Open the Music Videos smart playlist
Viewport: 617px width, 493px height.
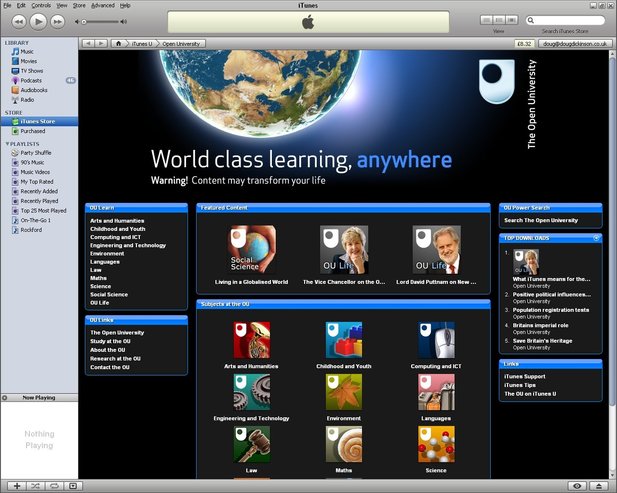coord(35,172)
